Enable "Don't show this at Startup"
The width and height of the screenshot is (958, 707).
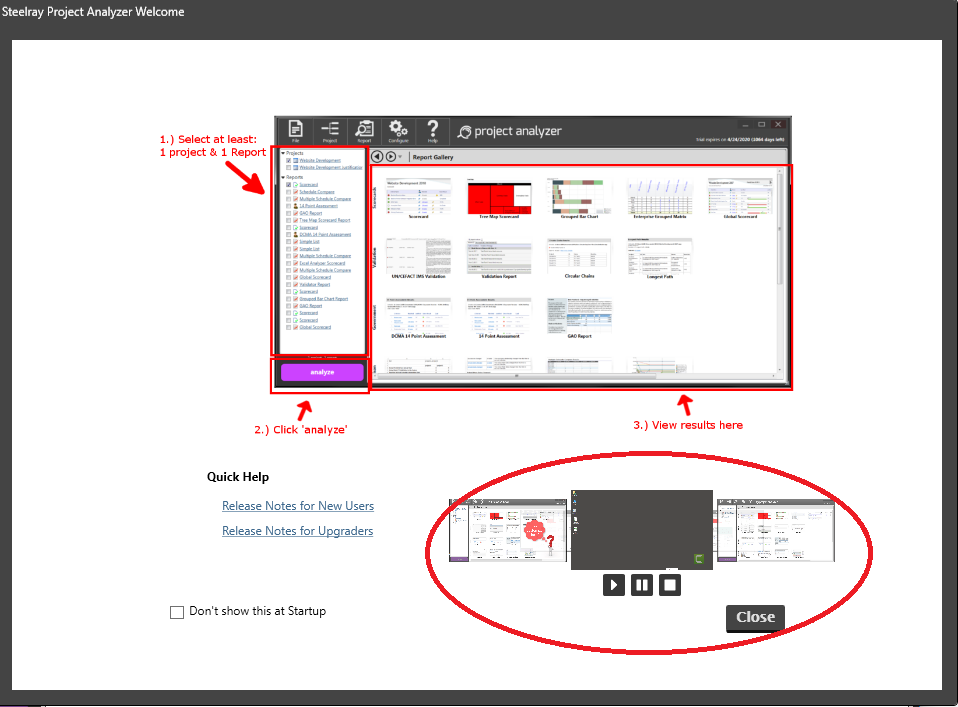pos(177,612)
